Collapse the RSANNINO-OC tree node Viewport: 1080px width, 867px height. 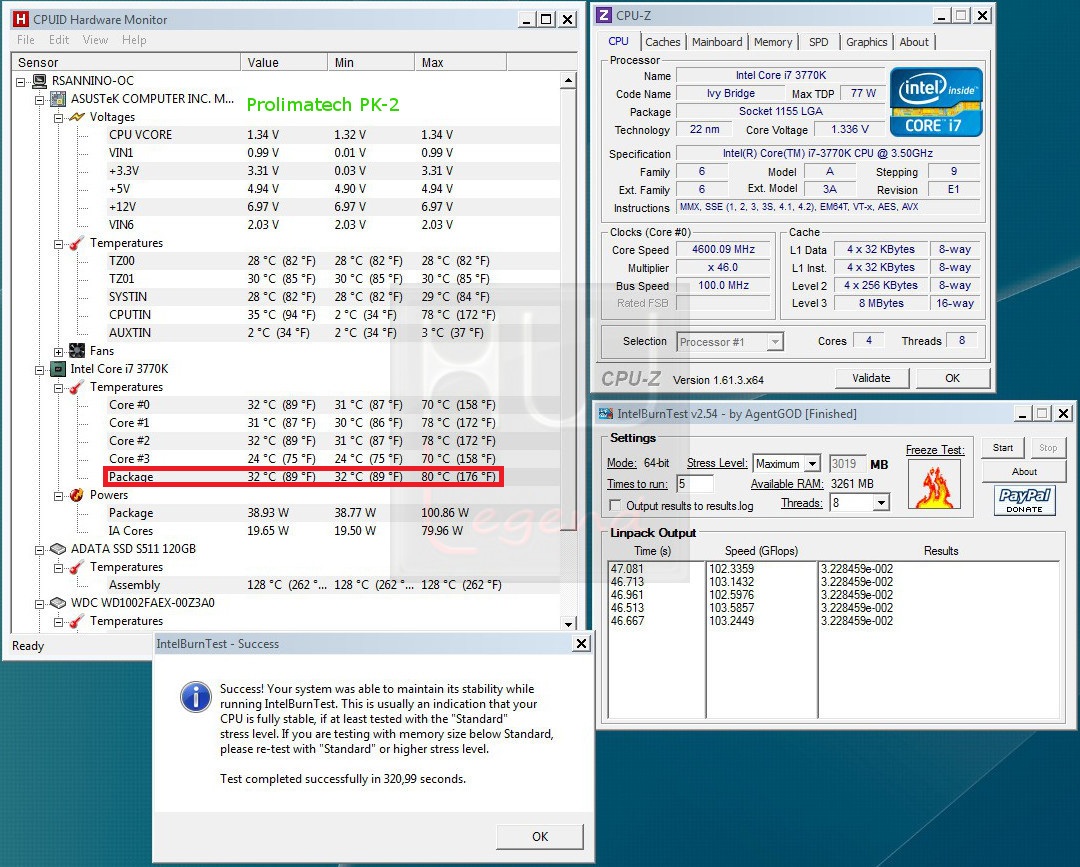pyautogui.click(x=21, y=82)
